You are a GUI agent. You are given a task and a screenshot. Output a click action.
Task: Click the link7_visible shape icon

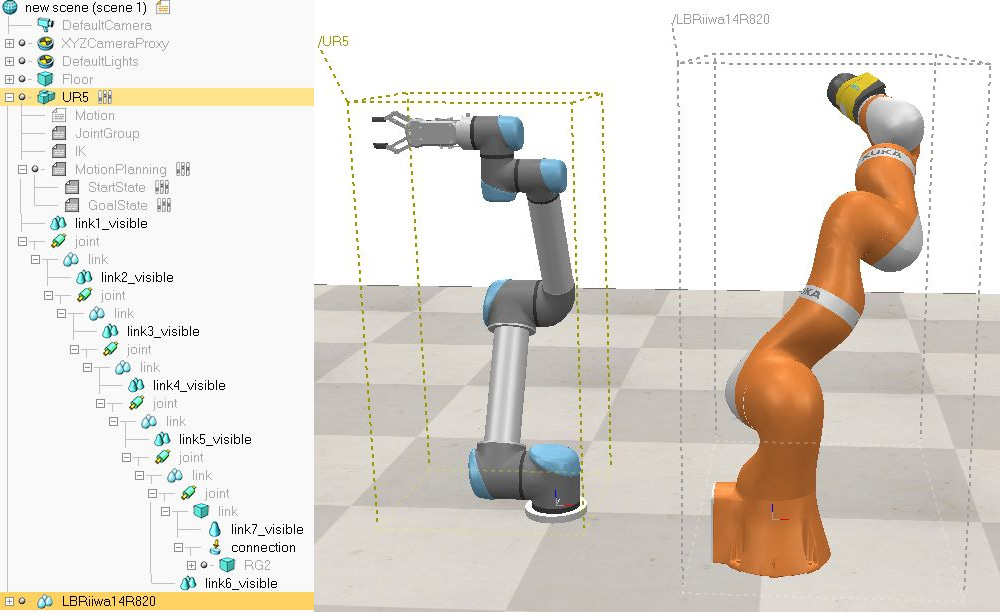tap(215, 529)
